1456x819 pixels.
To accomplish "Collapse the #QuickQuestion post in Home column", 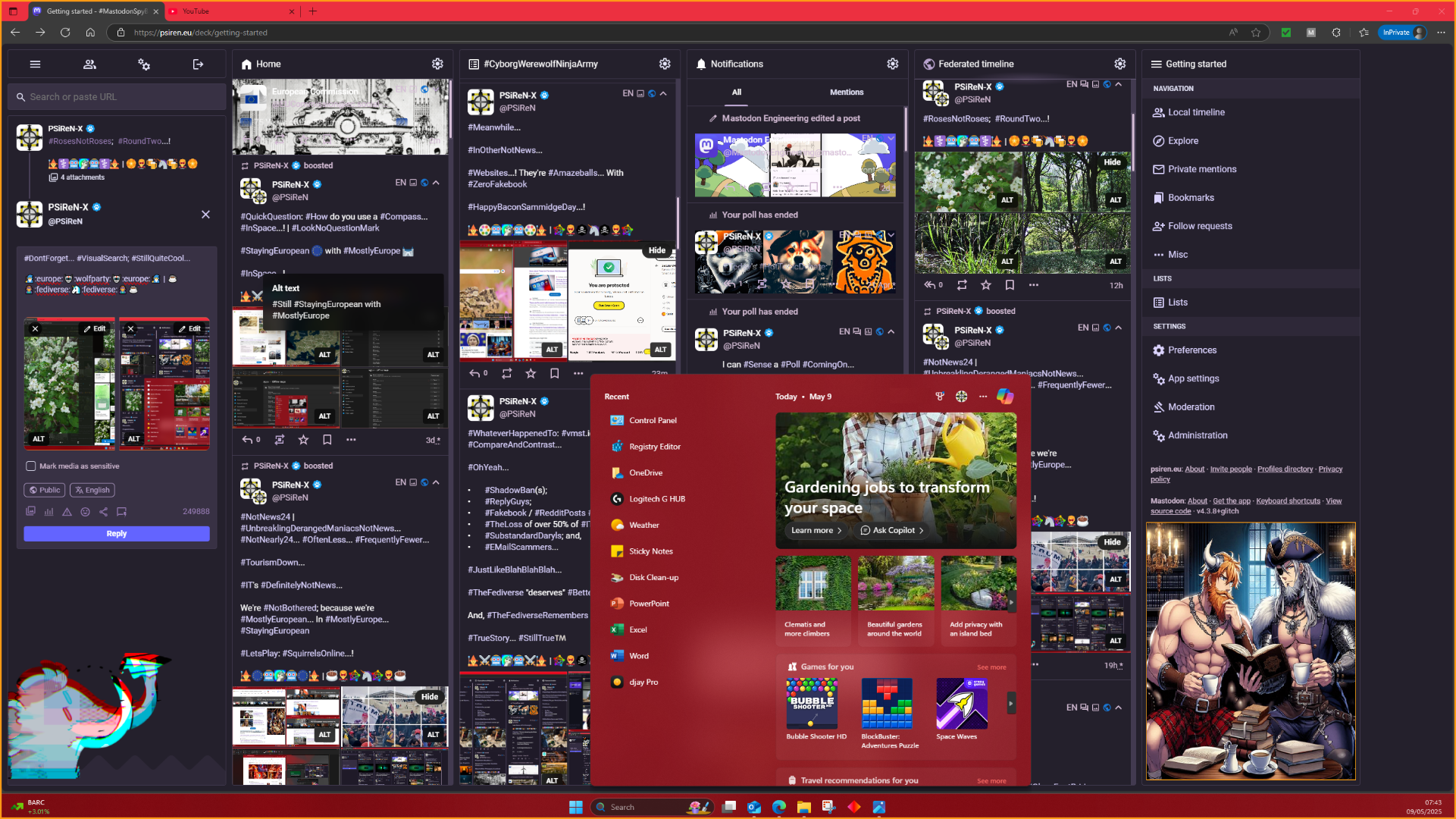I will 436,183.
